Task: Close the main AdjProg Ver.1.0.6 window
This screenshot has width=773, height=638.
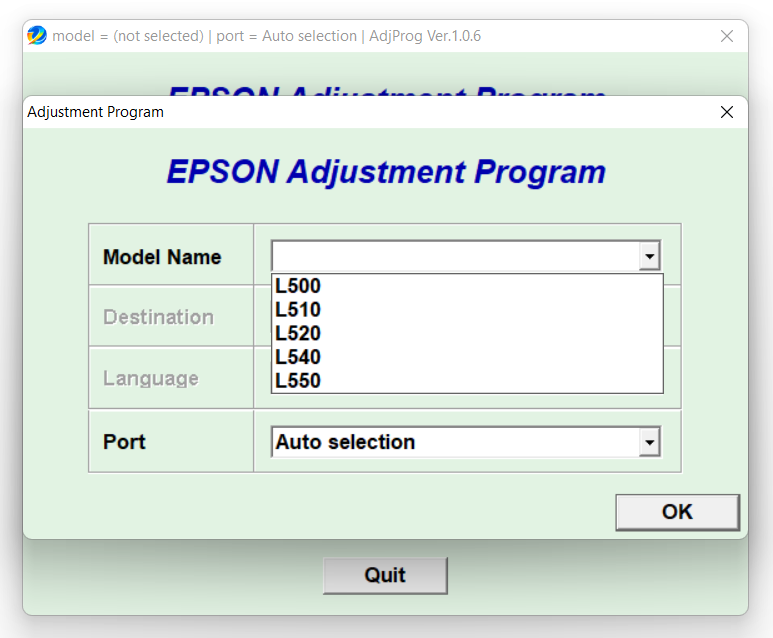Action: pyautogui.click(x=727, y=36)
